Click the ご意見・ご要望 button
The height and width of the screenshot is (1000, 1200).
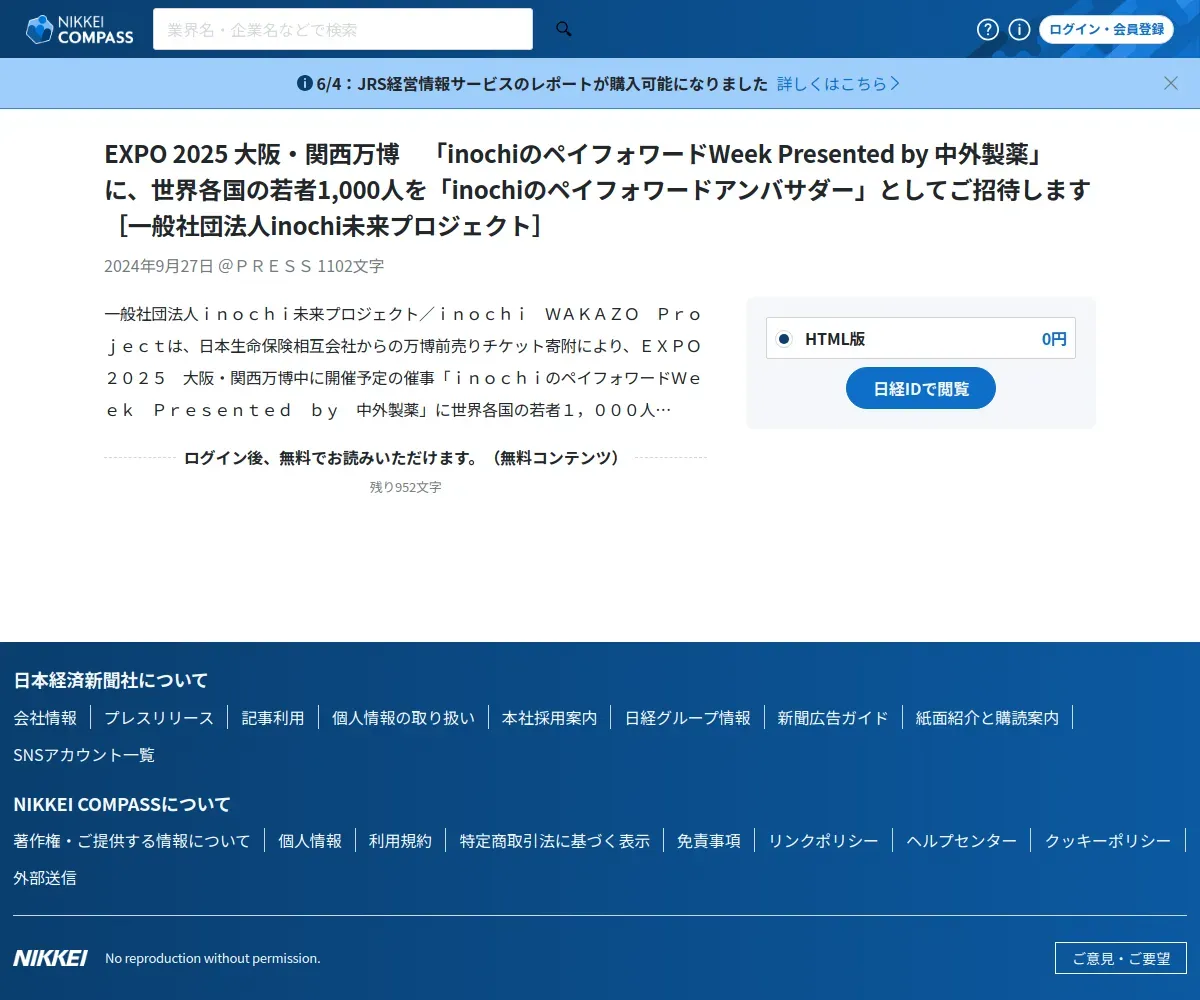(x=1121, y=958)
